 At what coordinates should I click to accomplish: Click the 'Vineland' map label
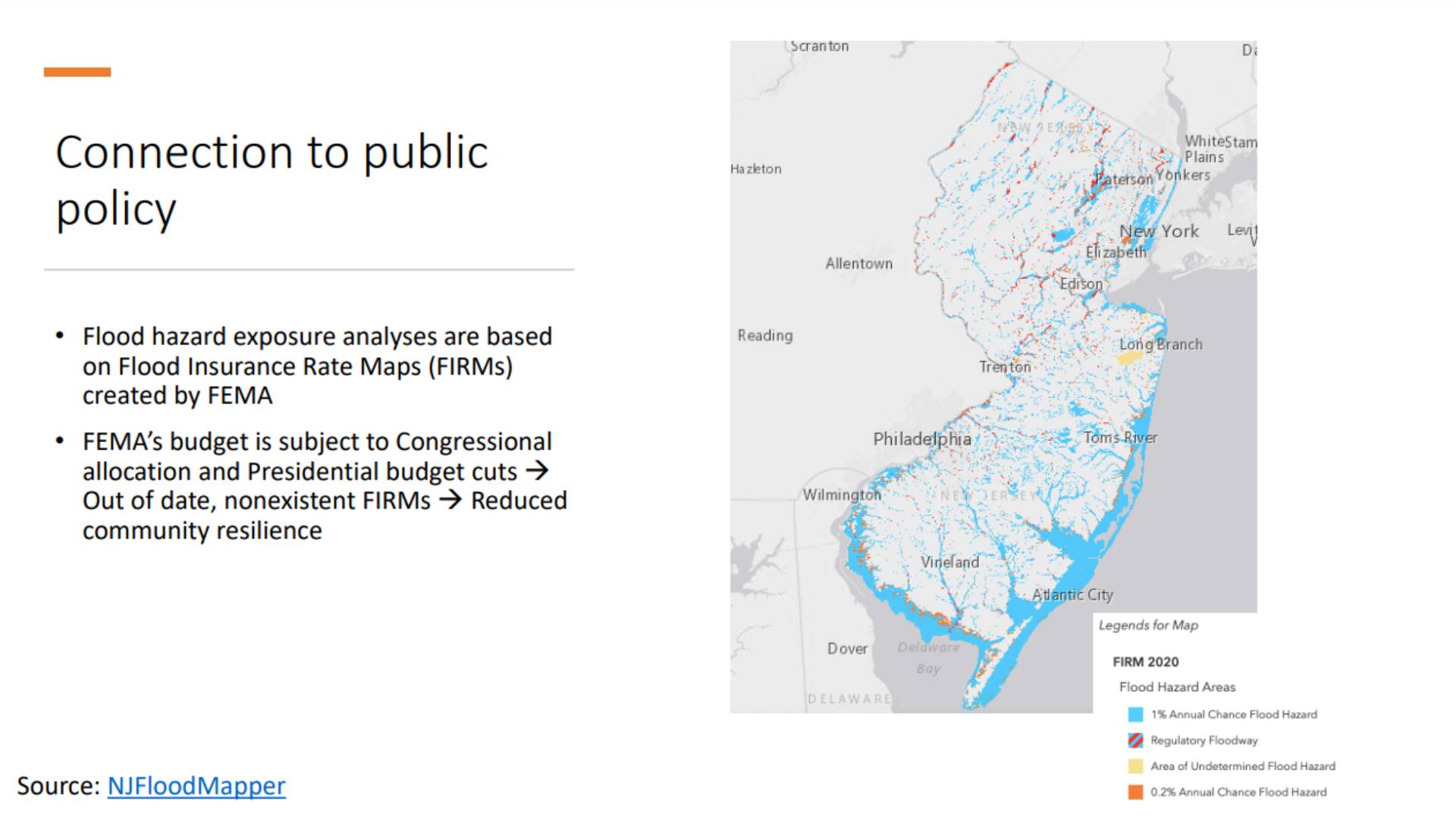coord(949,562)
